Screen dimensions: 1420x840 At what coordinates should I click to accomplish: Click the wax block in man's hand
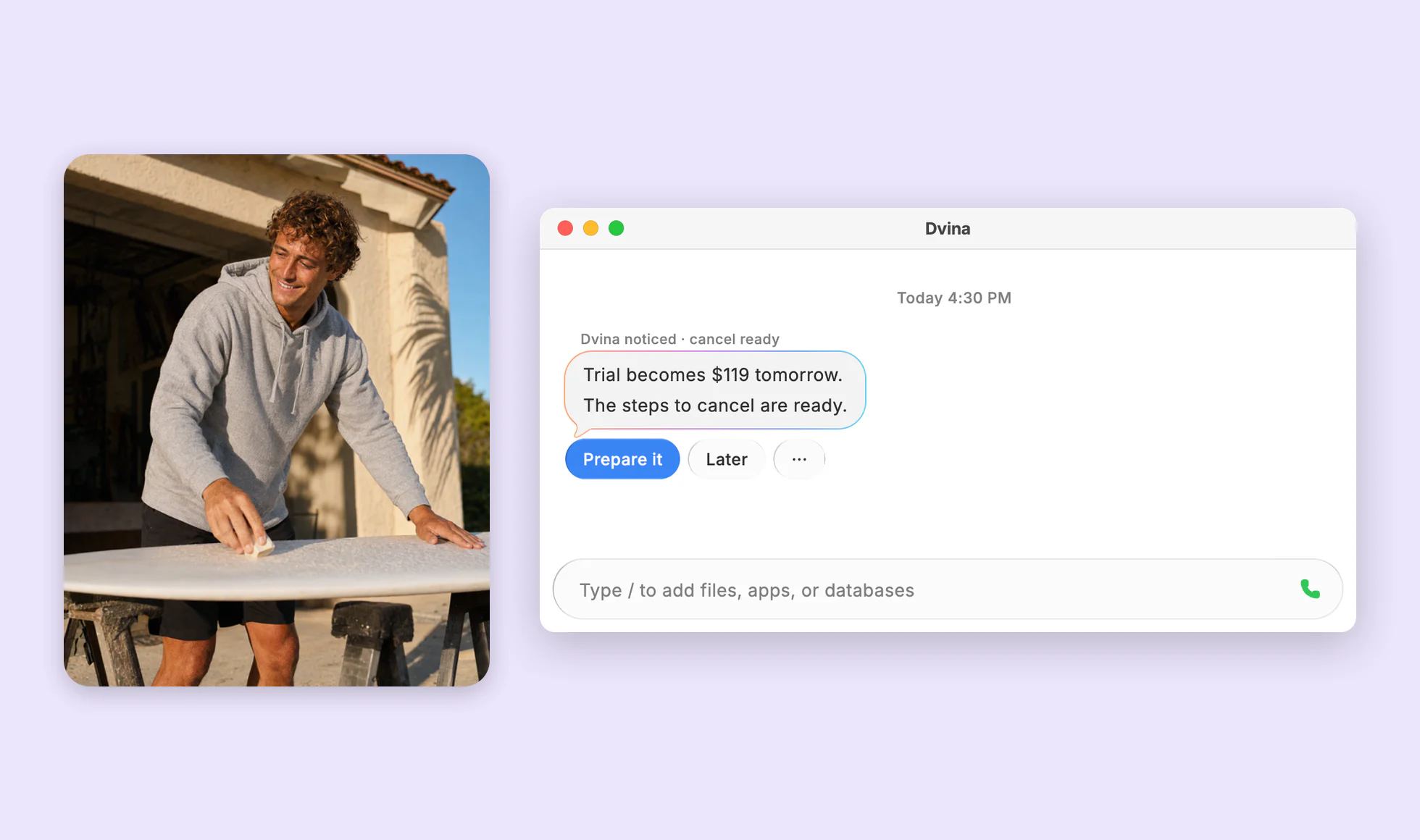(259, 547)
